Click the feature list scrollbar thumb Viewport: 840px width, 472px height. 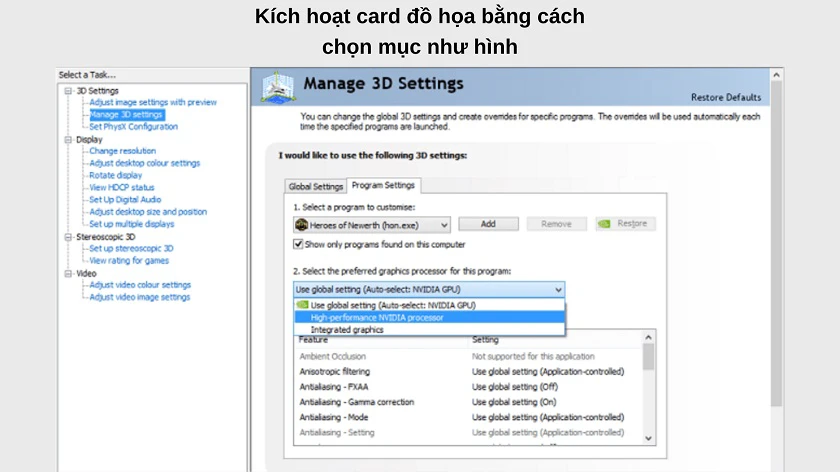pos(648,357)
